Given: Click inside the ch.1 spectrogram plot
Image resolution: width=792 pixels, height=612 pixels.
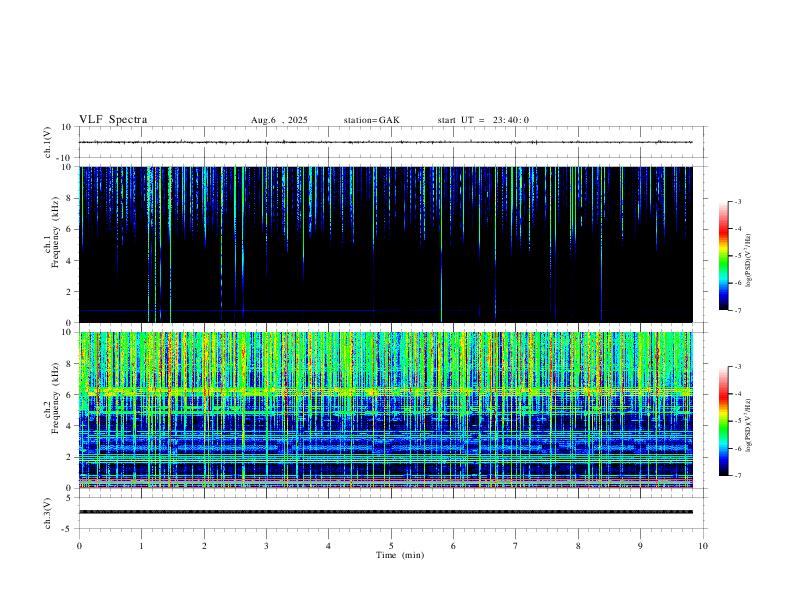Looking at the screenshot, I should (386, 244).
